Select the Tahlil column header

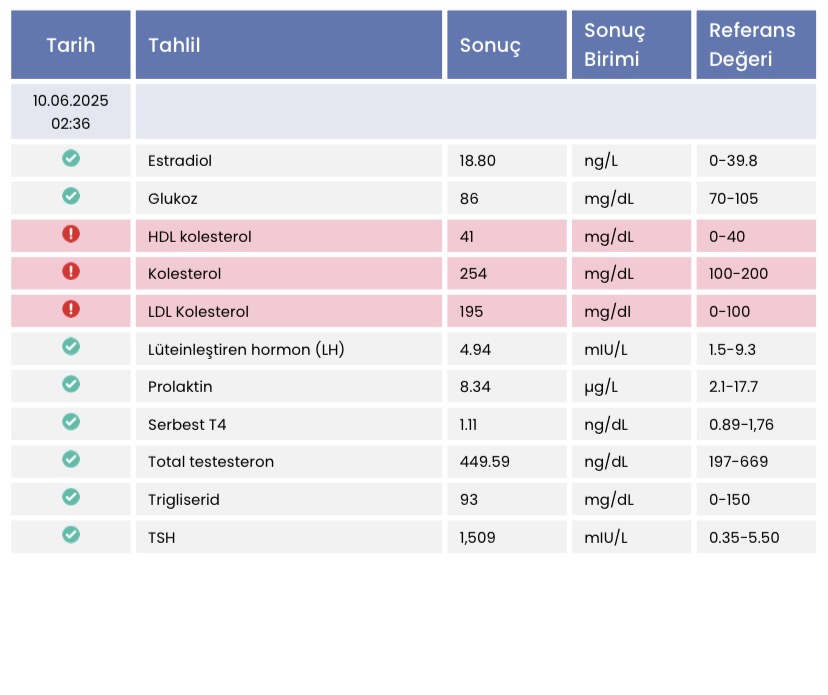[x=289, y=45]
